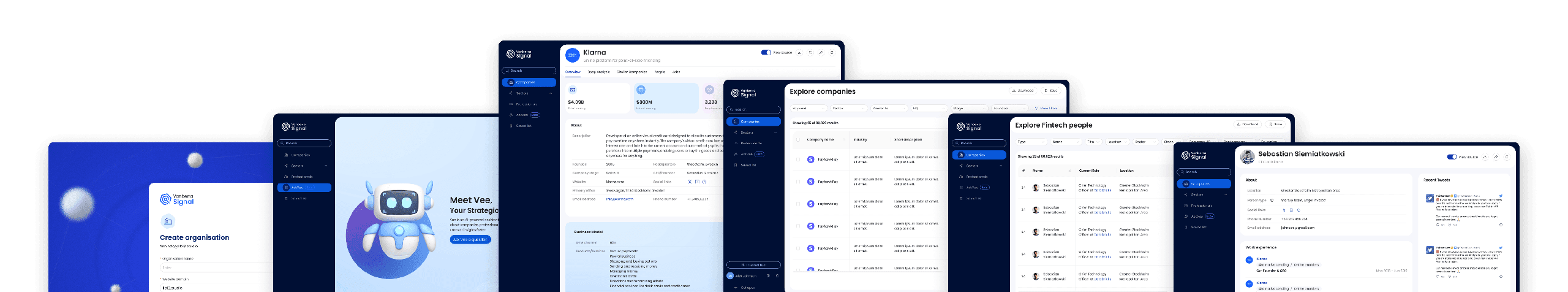1568x292 pixels.
Task: Open the Title filter dropdown in Explore Fintech people
Action: tap(1094, 142)
